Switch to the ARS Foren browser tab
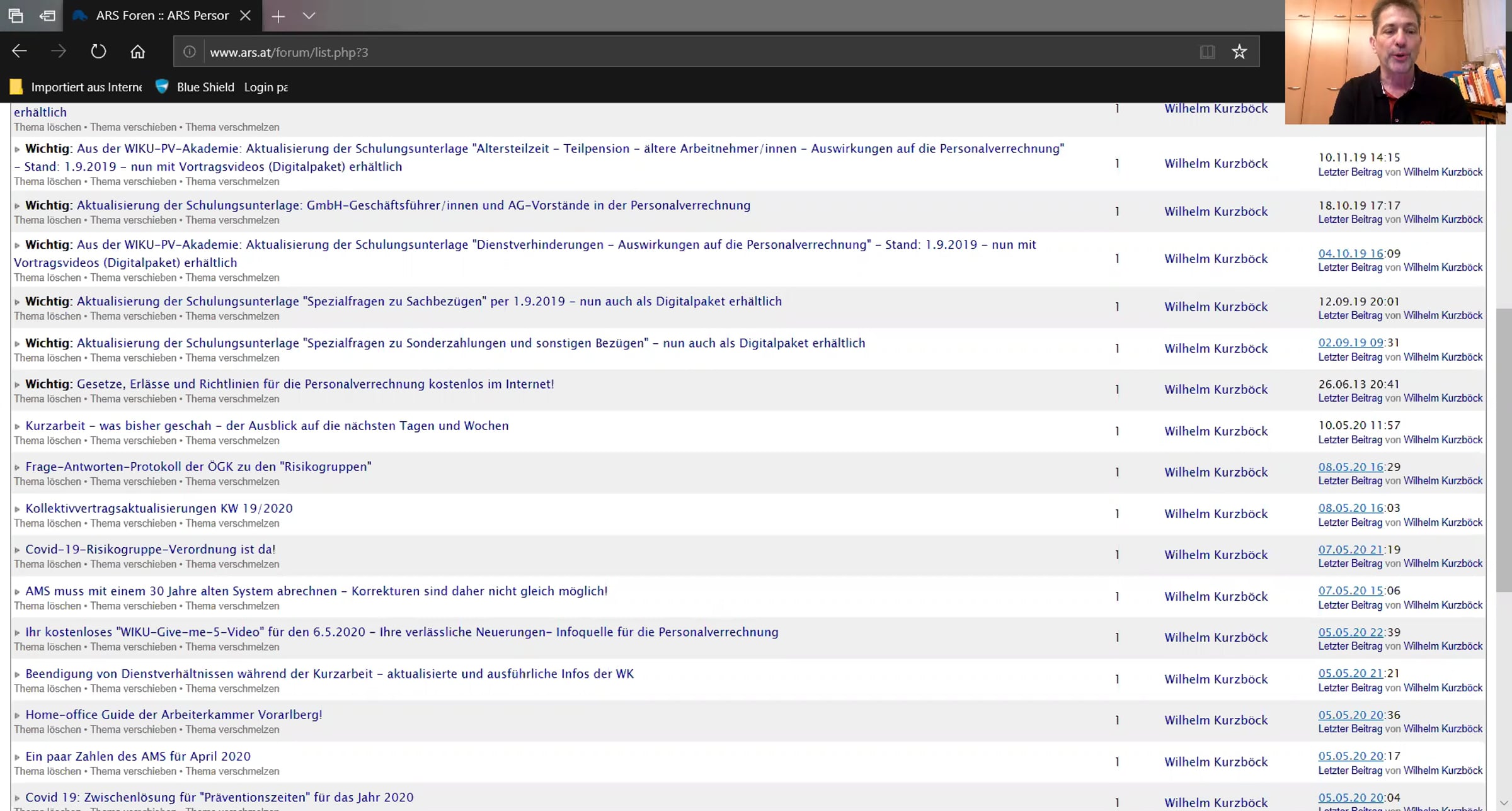1512x811 pixels. pos(161,16)
